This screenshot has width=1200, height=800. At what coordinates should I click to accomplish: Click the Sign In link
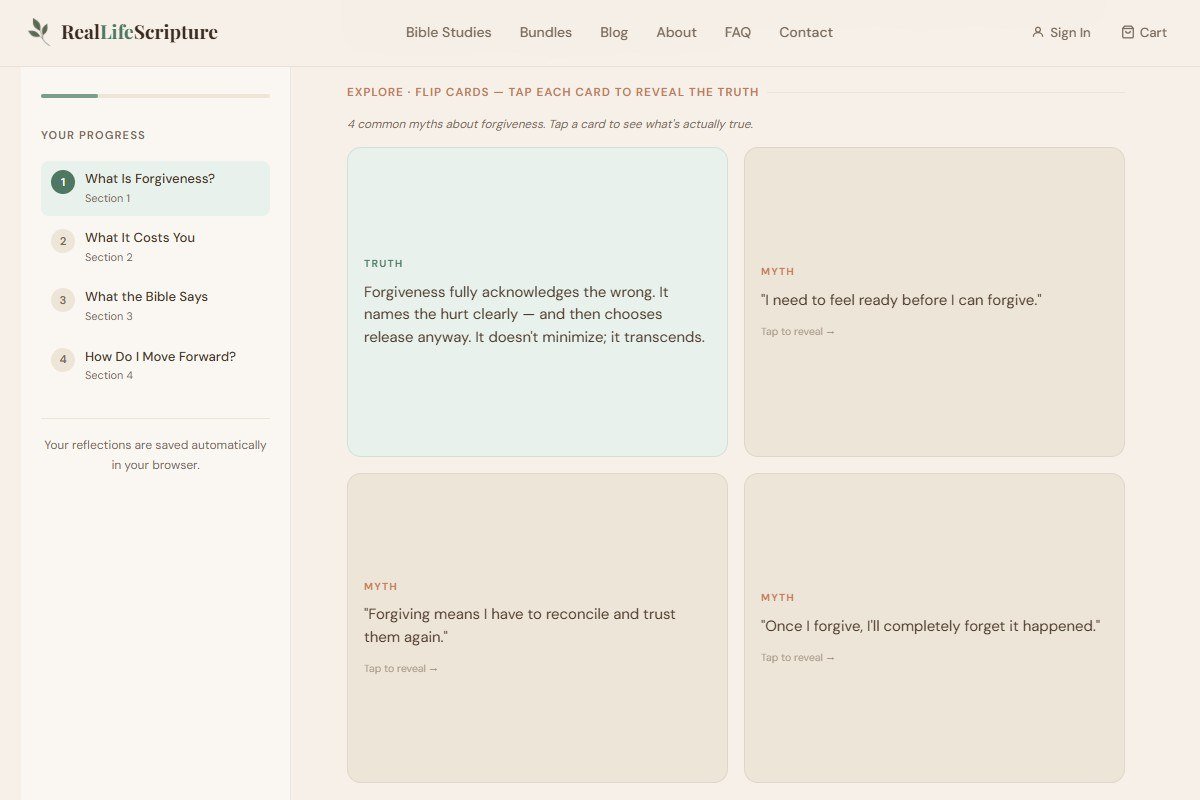(1061, 32)
